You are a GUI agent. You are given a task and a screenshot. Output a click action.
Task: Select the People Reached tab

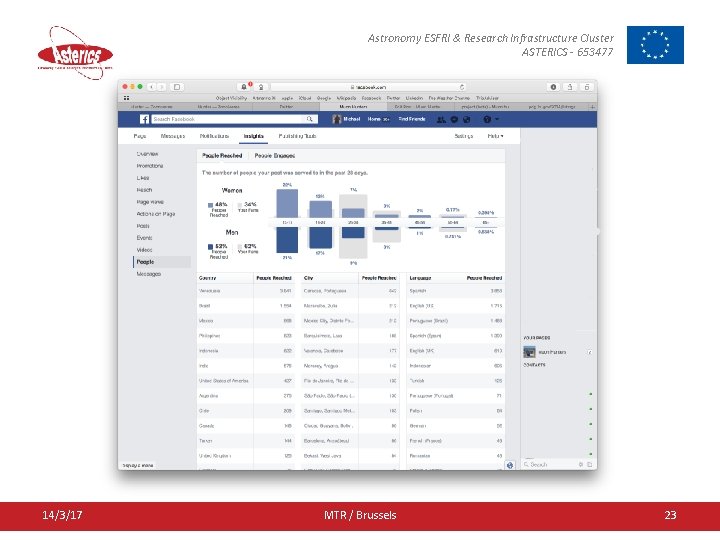click(222, 156)
